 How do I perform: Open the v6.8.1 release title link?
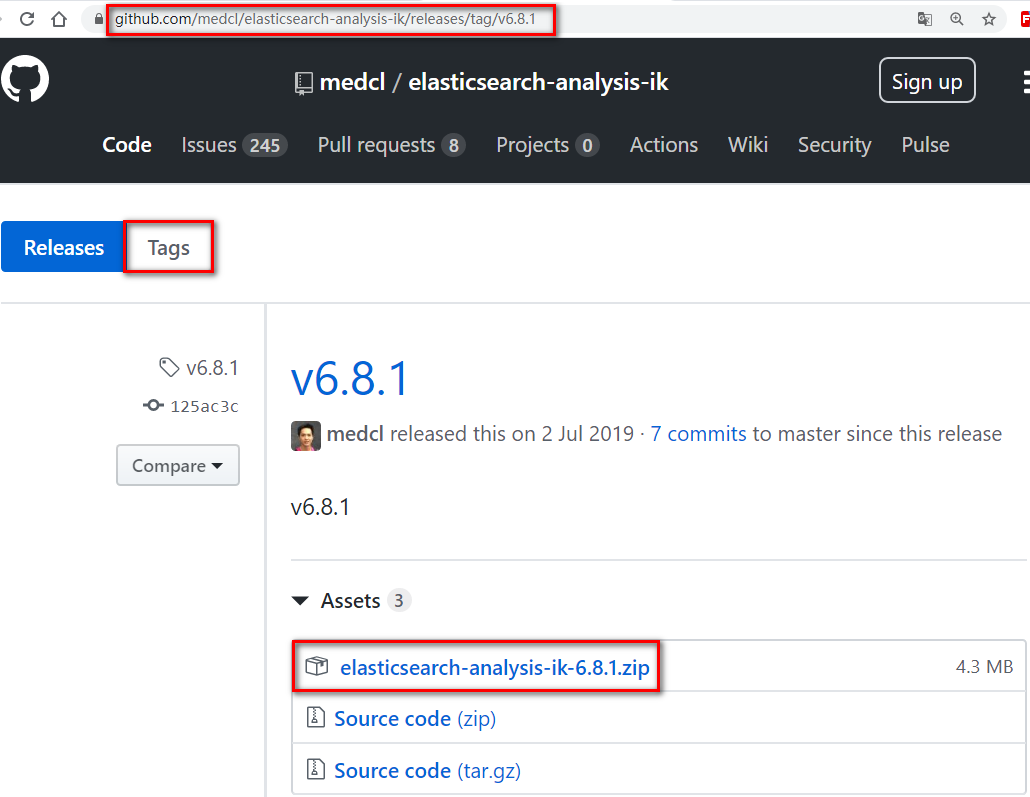coord(349,379)
